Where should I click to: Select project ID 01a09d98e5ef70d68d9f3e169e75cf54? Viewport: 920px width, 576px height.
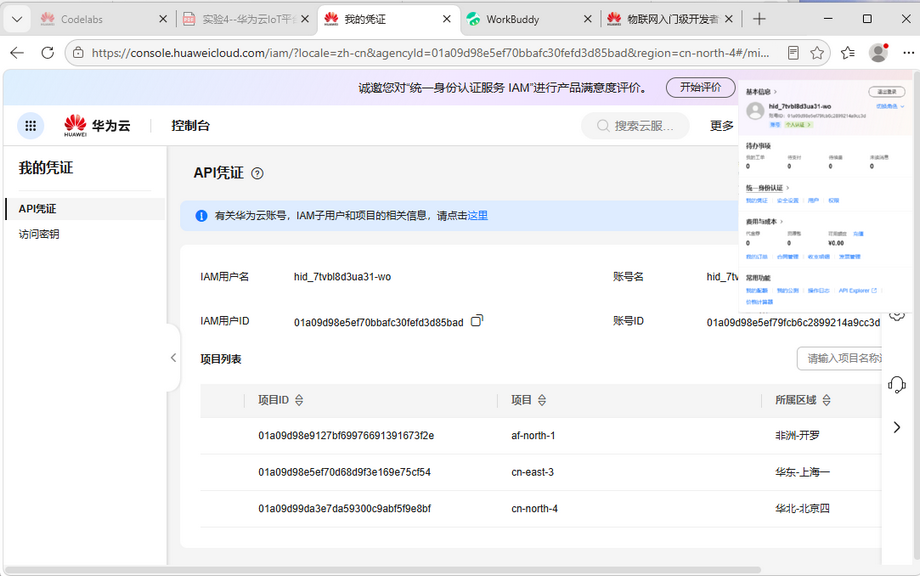pos(344,472)
